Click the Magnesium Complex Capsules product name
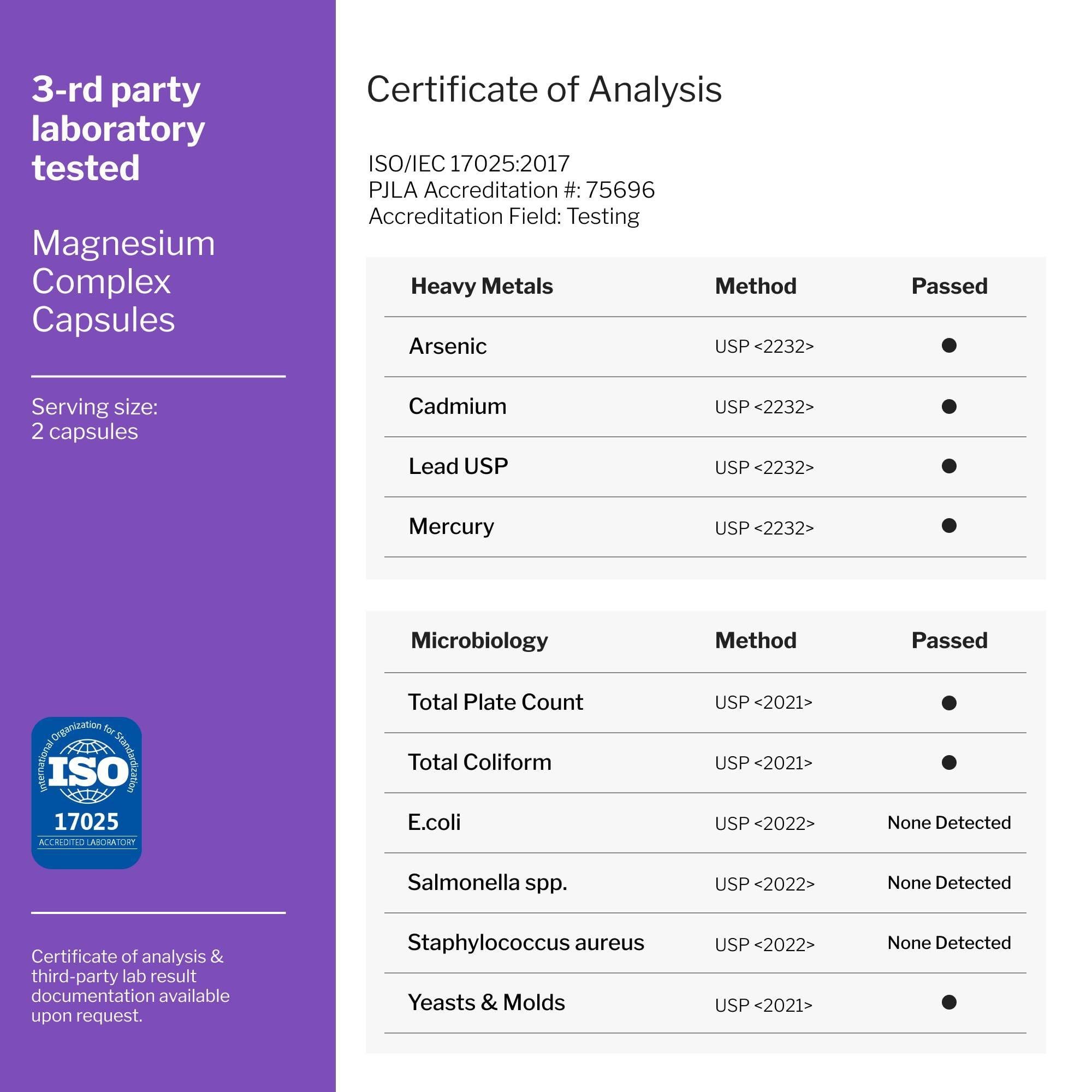The image size is (1092, 1092). 123,281
